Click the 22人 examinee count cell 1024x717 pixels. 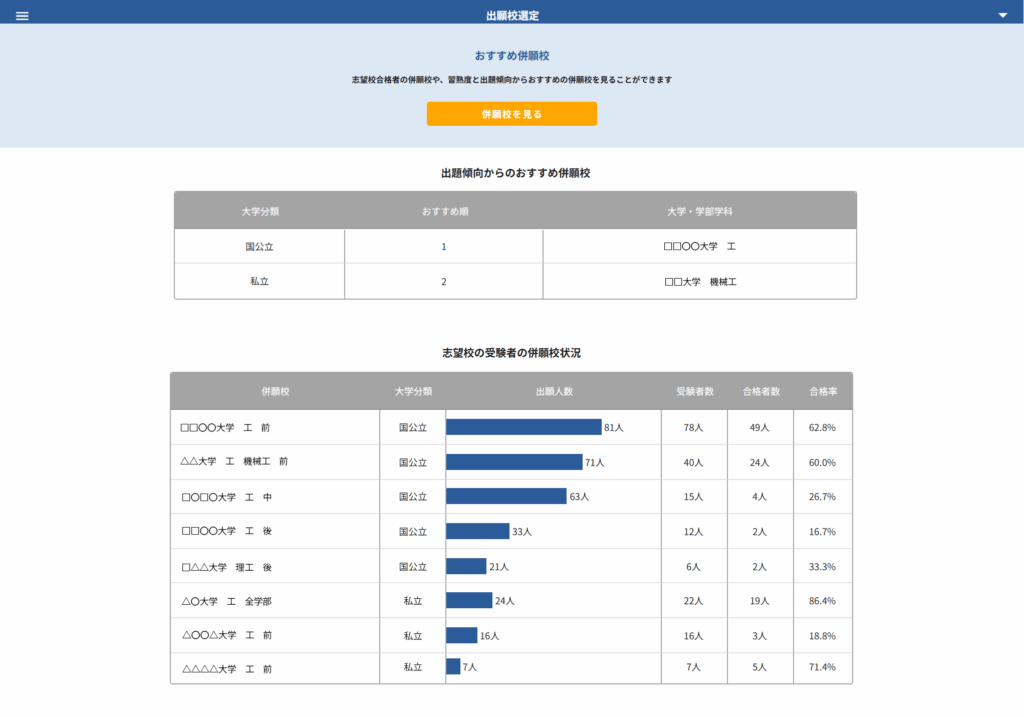[694, 601]
